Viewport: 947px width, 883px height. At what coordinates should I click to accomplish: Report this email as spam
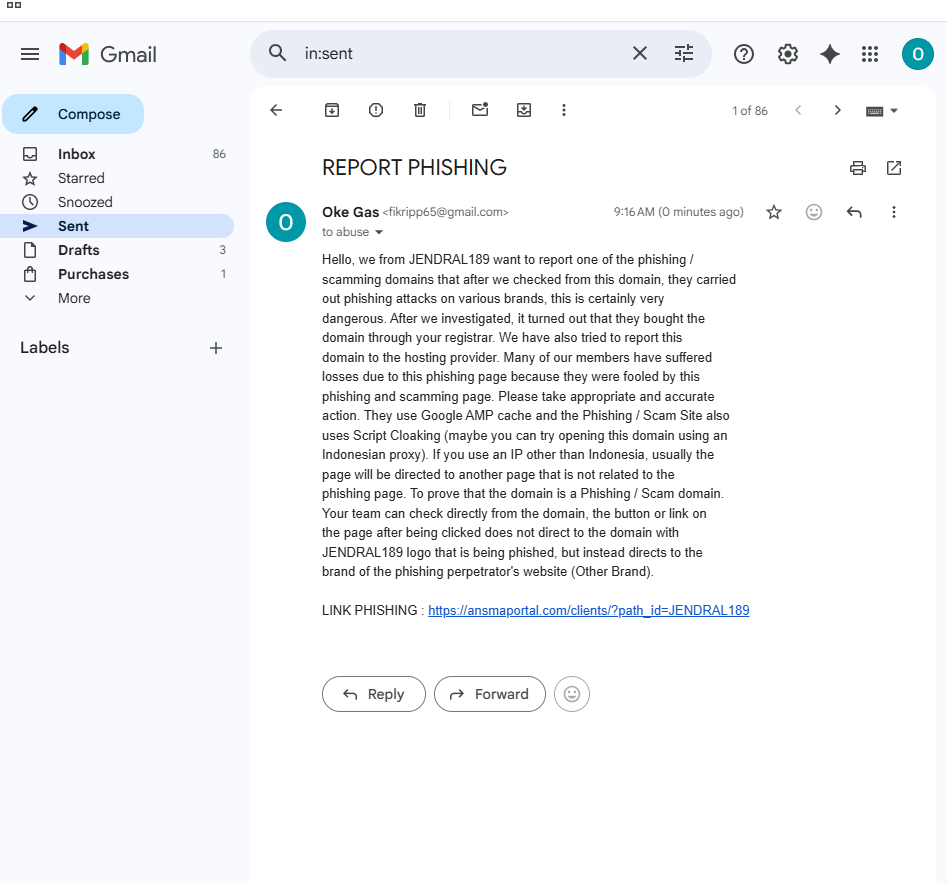point(376,110)
